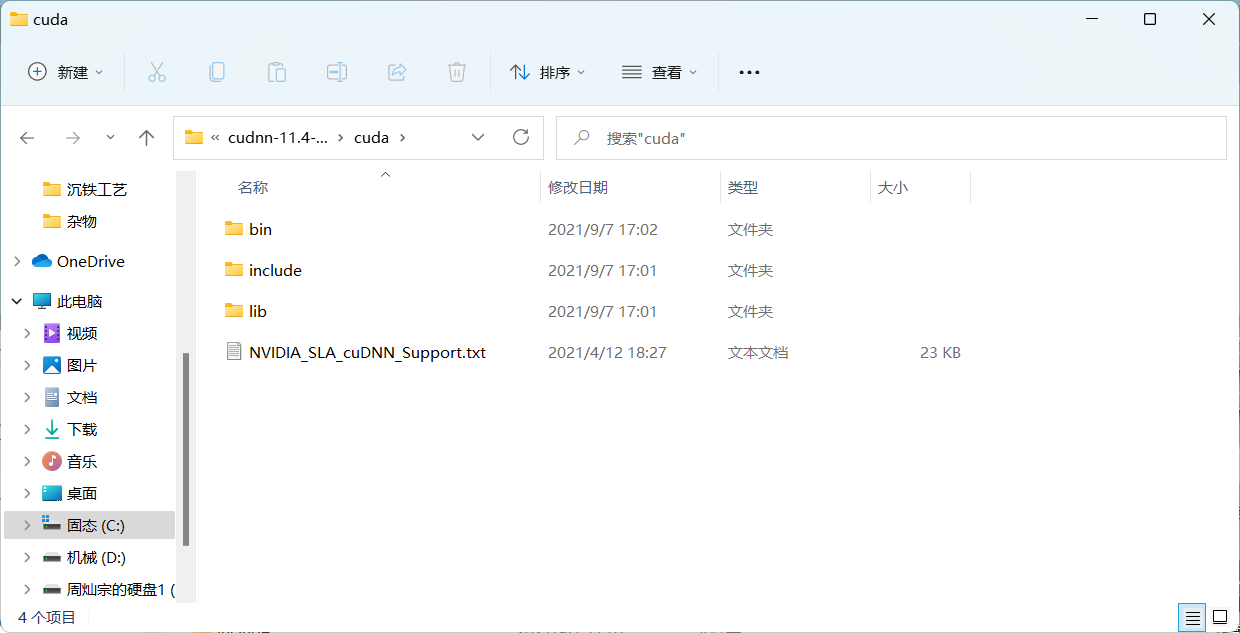Collapse the 此电脑 tree node
The height and width of the screenshot is (633, 1240).
pos(16,300)
